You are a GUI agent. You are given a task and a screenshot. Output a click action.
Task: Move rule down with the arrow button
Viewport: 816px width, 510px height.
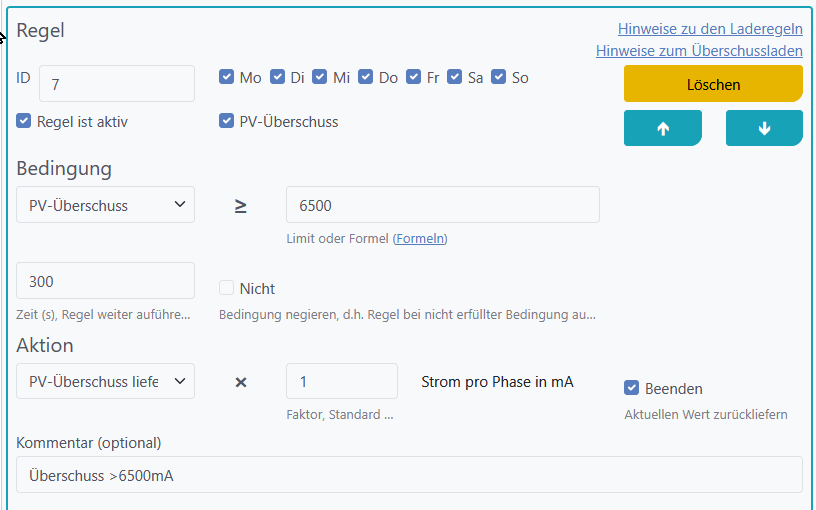pos(764,128)
